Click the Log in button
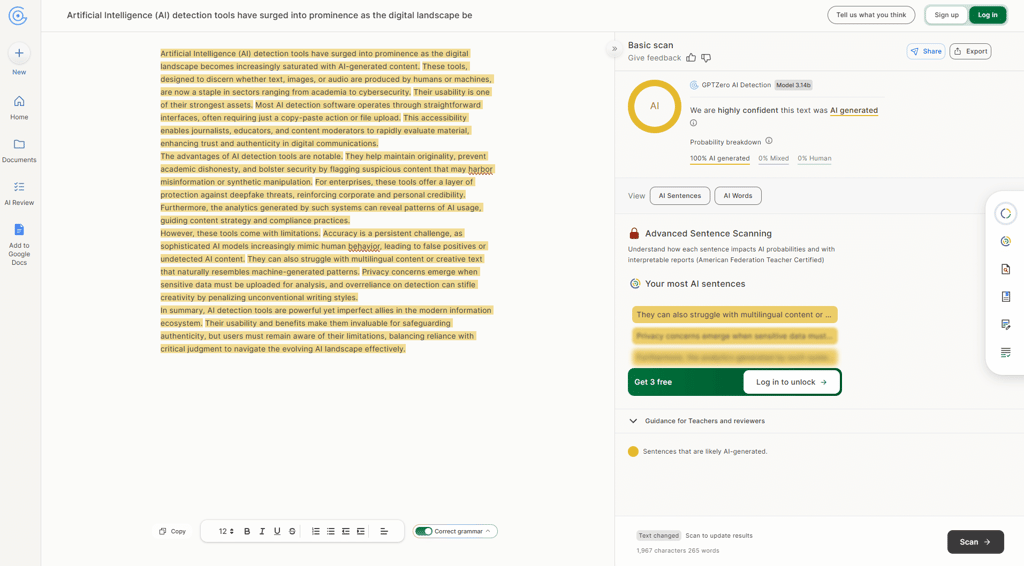The image size is (1024, 566). coord(987,15)
